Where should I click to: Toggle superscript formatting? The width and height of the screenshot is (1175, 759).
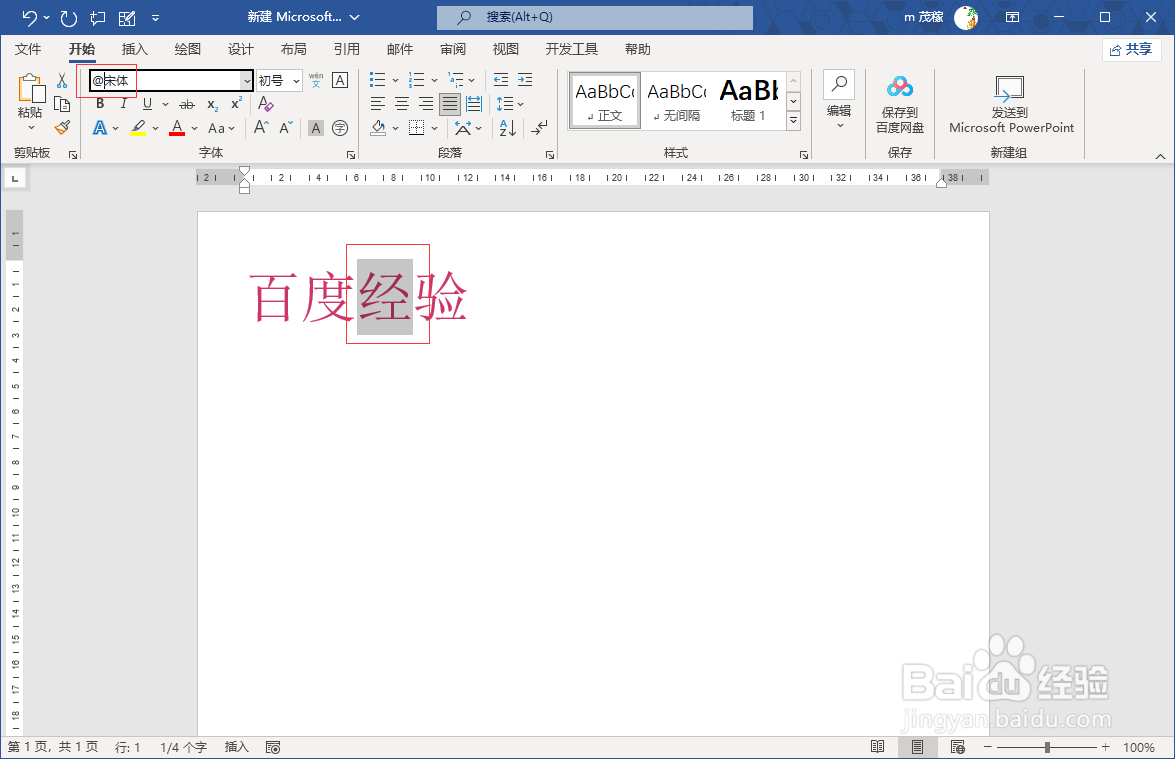[237, 104]
